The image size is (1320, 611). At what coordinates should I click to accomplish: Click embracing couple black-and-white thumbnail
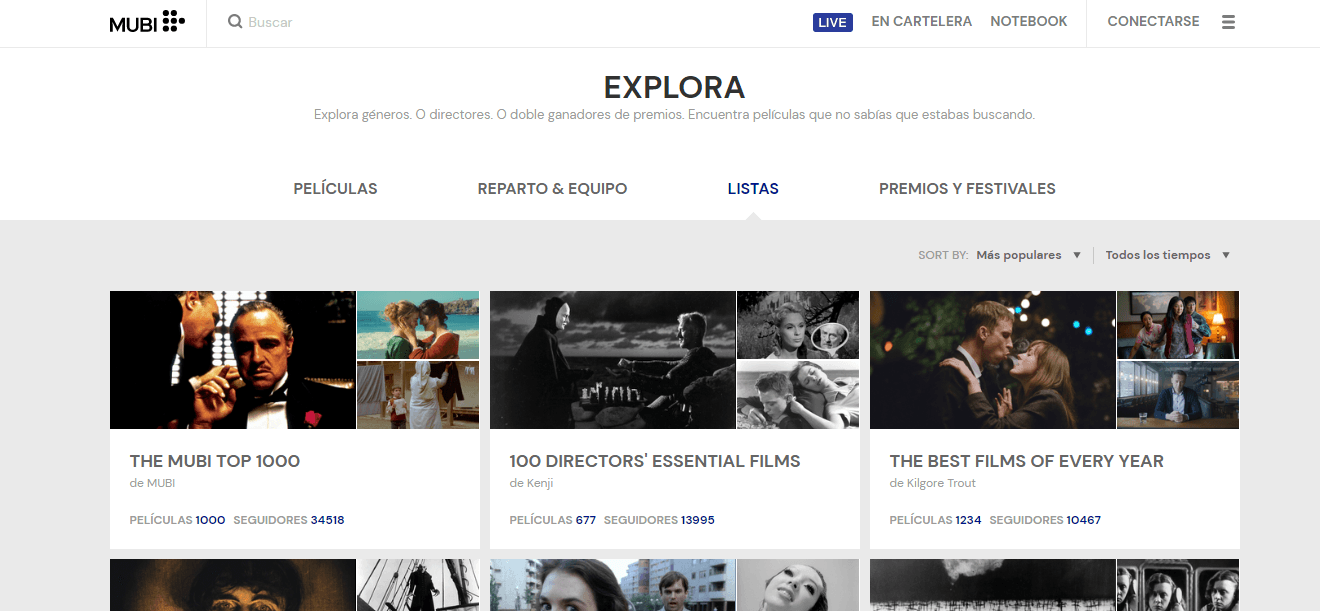tap(798, 395)
